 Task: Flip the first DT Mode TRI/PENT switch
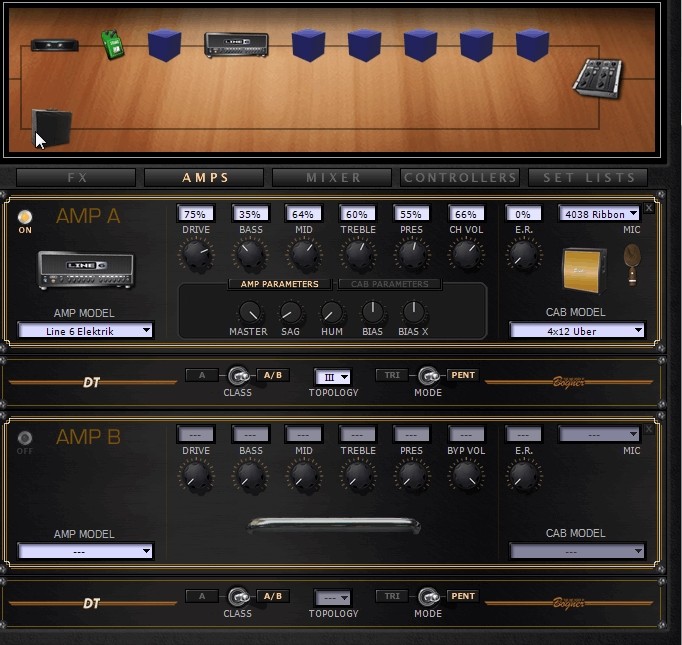[428, 375]
